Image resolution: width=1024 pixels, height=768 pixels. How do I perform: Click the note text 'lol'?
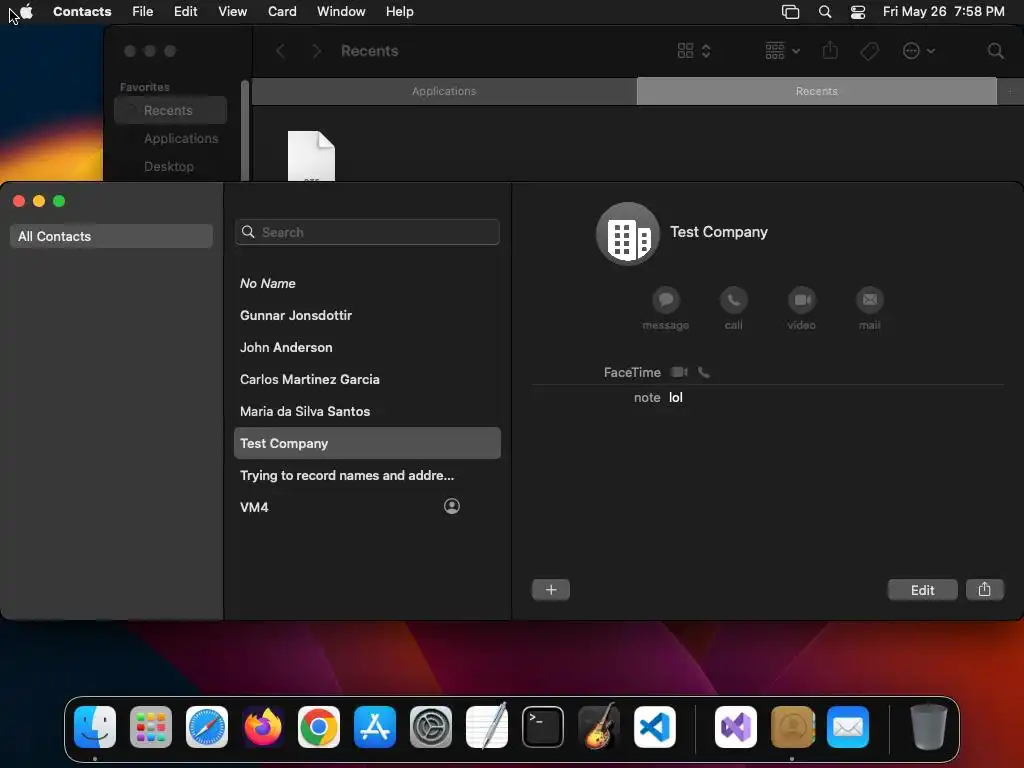pyautogui.click(x=676, y=397)
